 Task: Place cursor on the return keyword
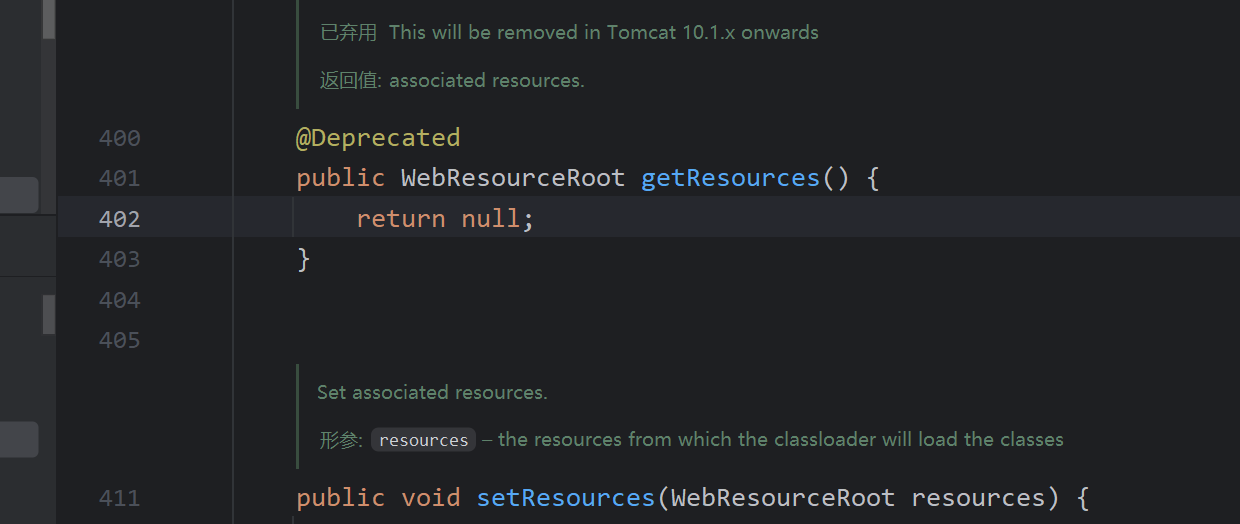[400, 218]
